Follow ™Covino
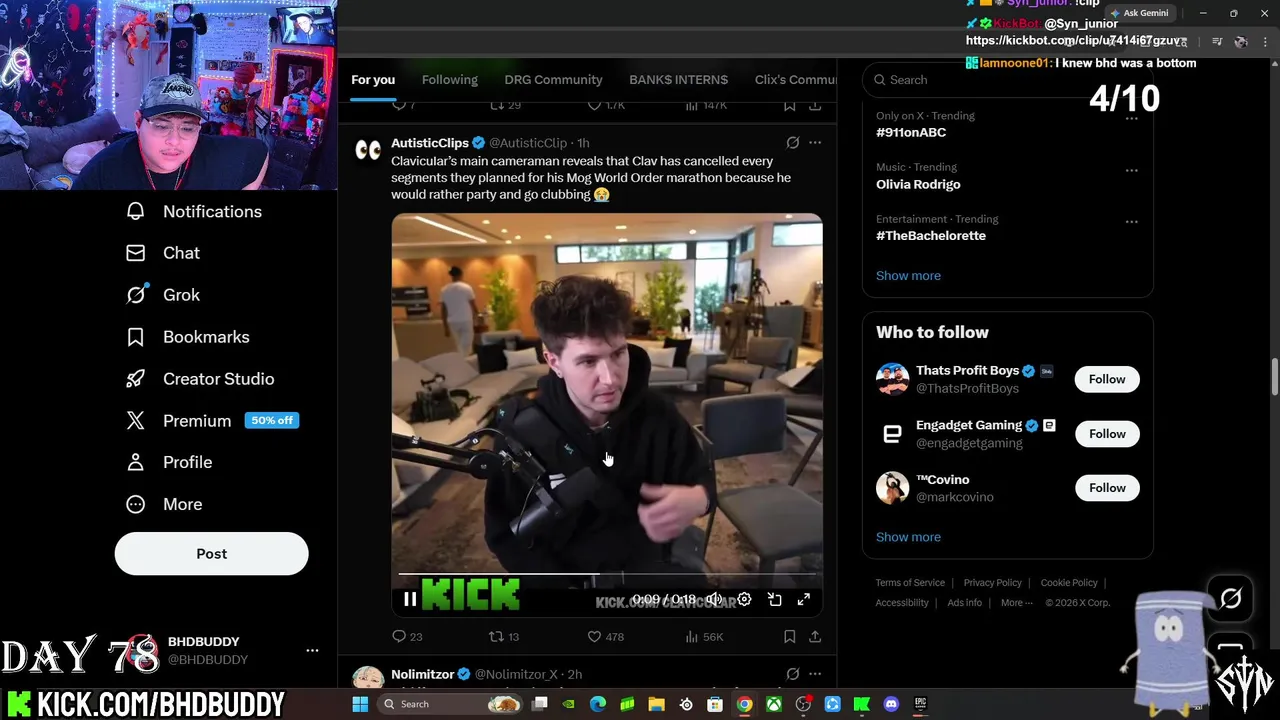The height and width of the screenshot is (720, 1280). tap(1107, 488)
